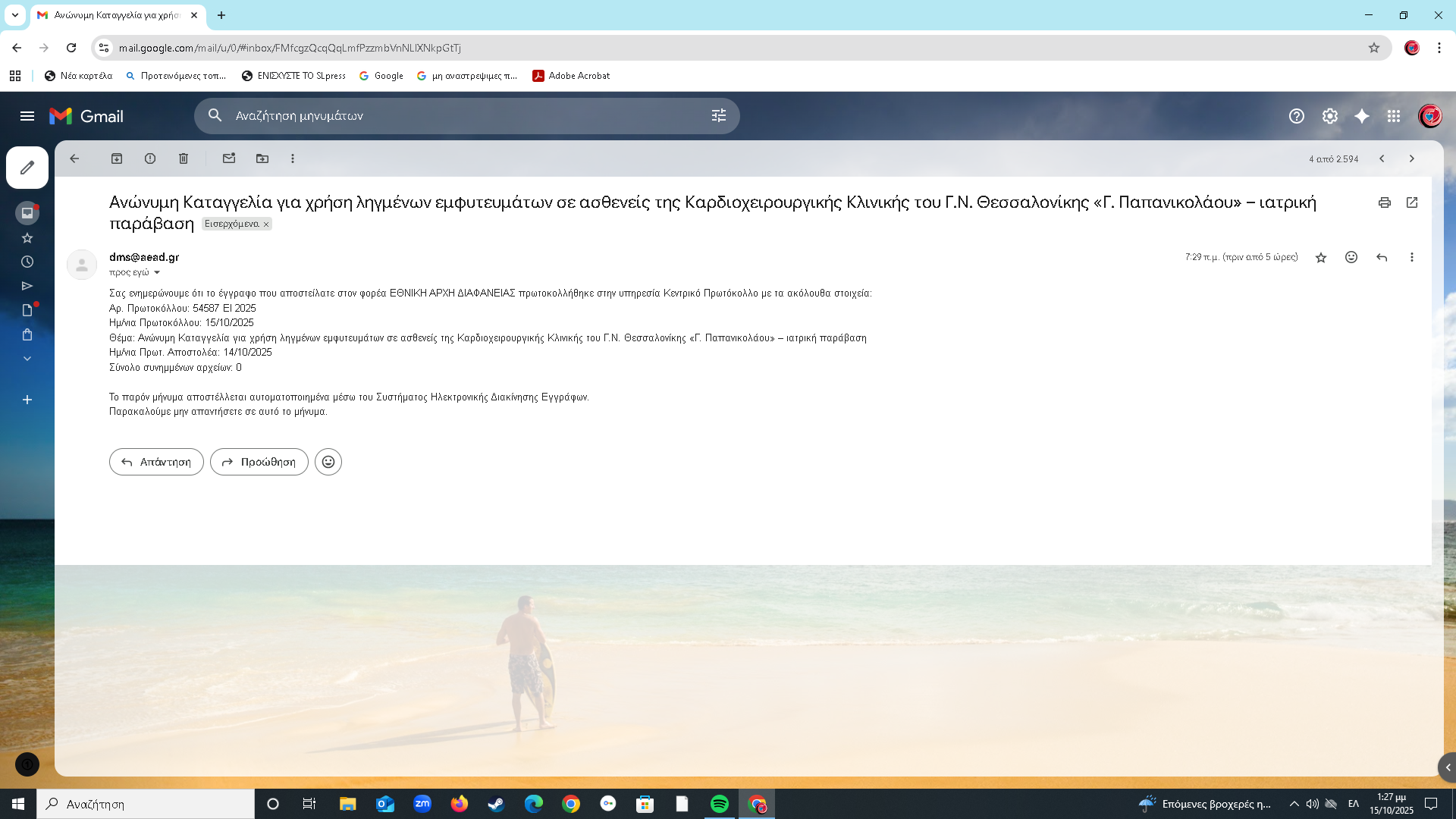Expand recipient details next to προς εγώ
The height and width of the screenshot is (819, 1456).
[x=157, y=272]
